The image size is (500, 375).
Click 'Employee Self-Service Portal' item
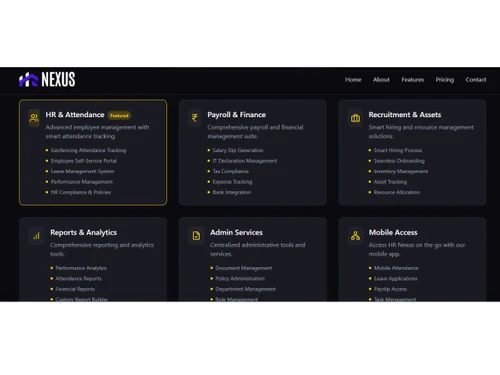[x=84, y=161]
